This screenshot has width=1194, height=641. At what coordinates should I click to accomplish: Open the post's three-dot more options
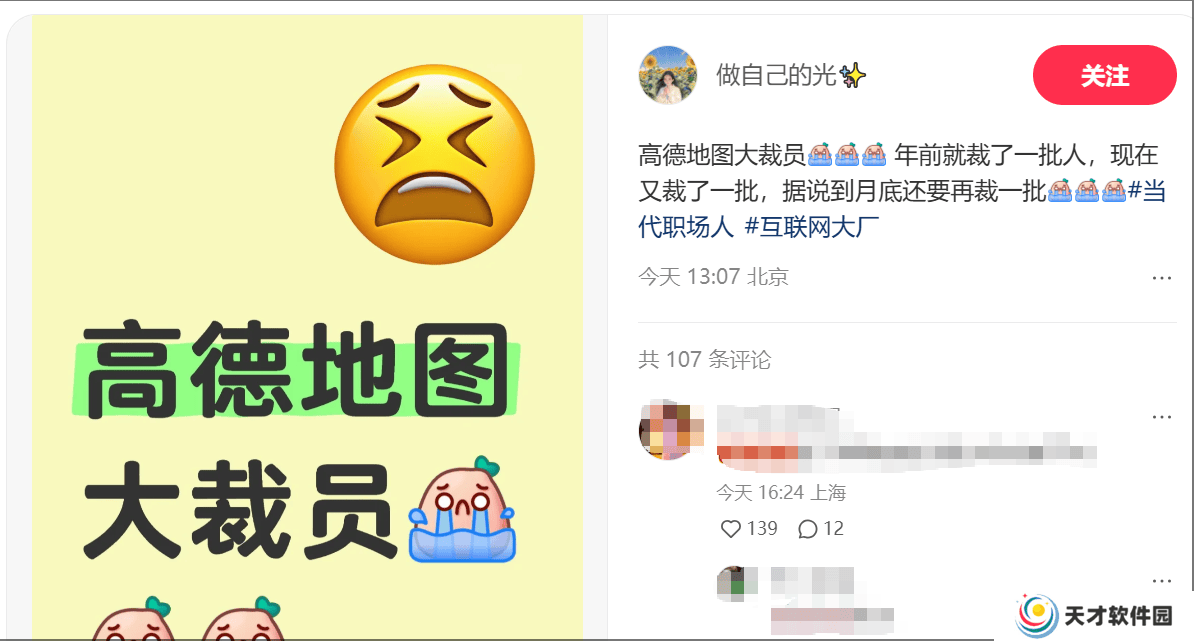pos(1161,278)
